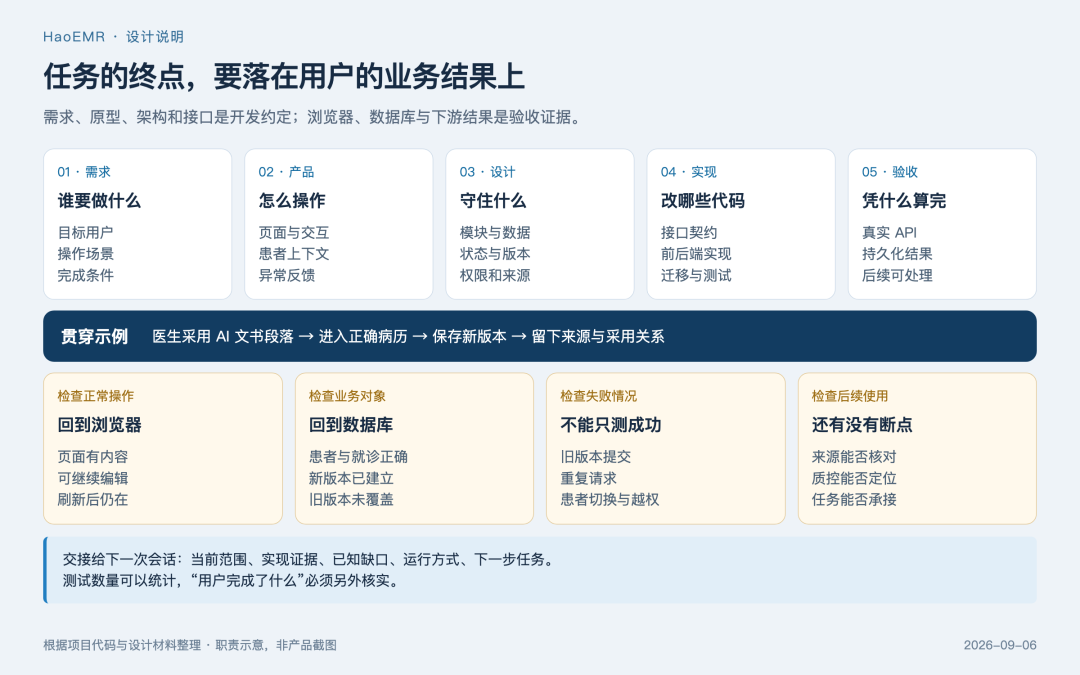Select the 持久化结果 line
The height and width of the screenshot is (675, 1080).
[x=897, y=254]
